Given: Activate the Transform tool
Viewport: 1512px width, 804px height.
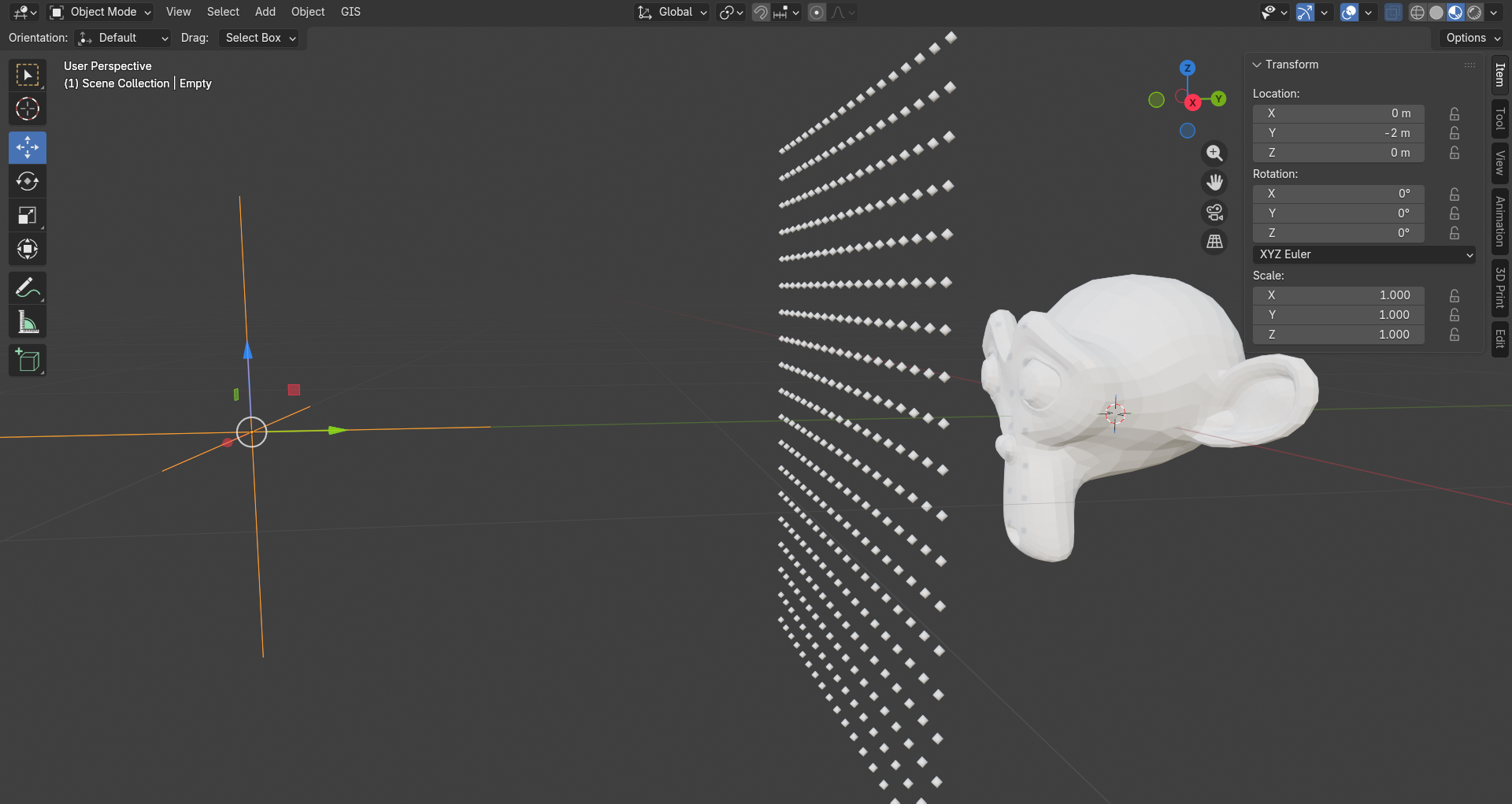Looking at the screenshot, I should coord(28,249).
